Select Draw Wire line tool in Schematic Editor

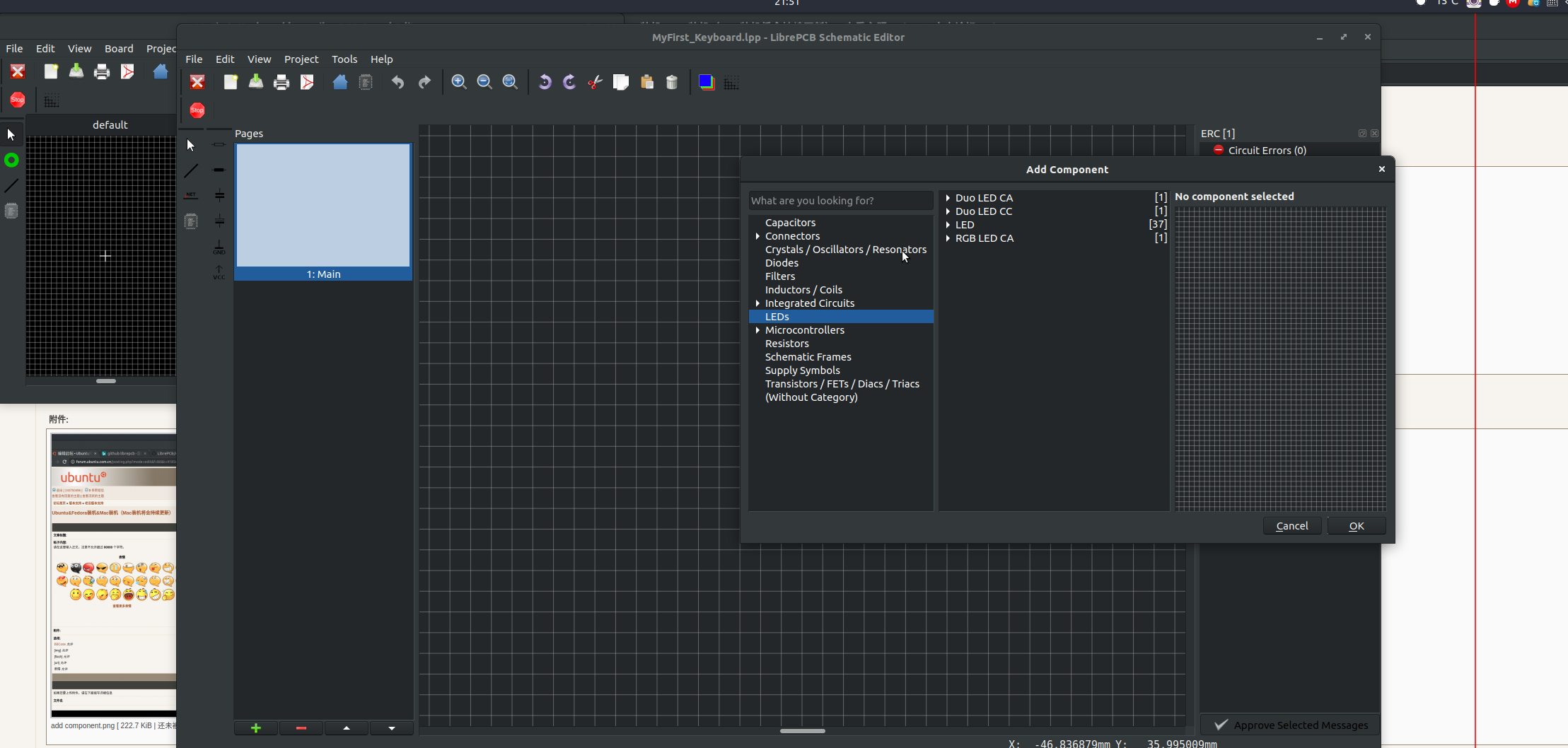[x=191, y=170]
